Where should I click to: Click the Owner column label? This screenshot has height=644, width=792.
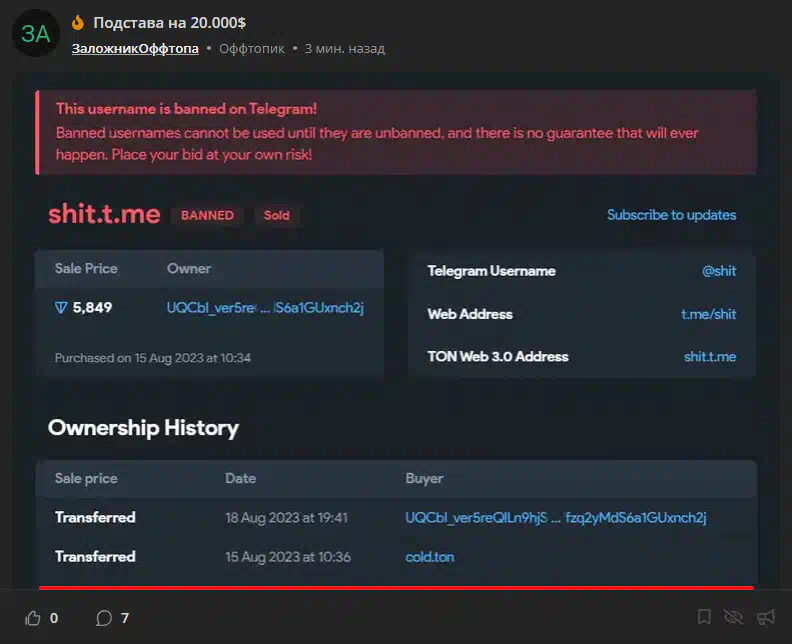click(189, 268)
